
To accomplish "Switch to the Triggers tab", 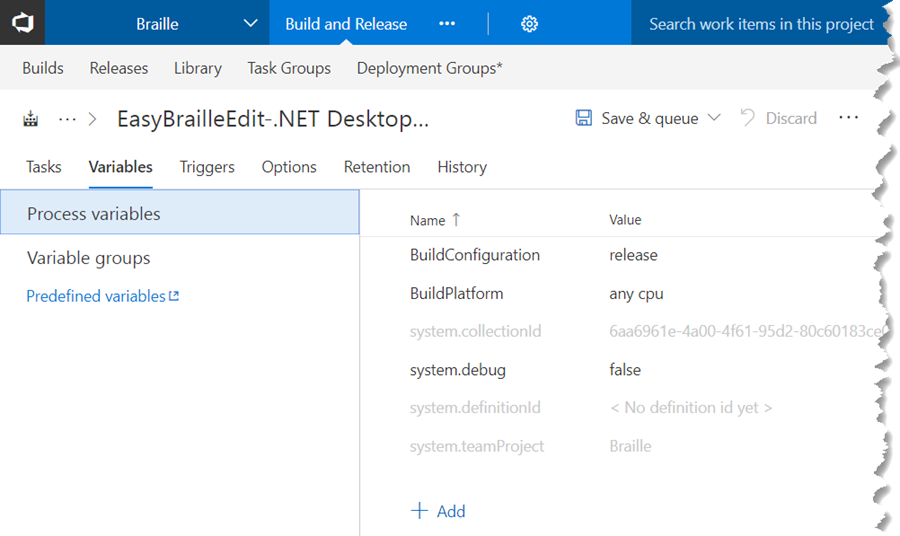I will (x=207, y=167).
